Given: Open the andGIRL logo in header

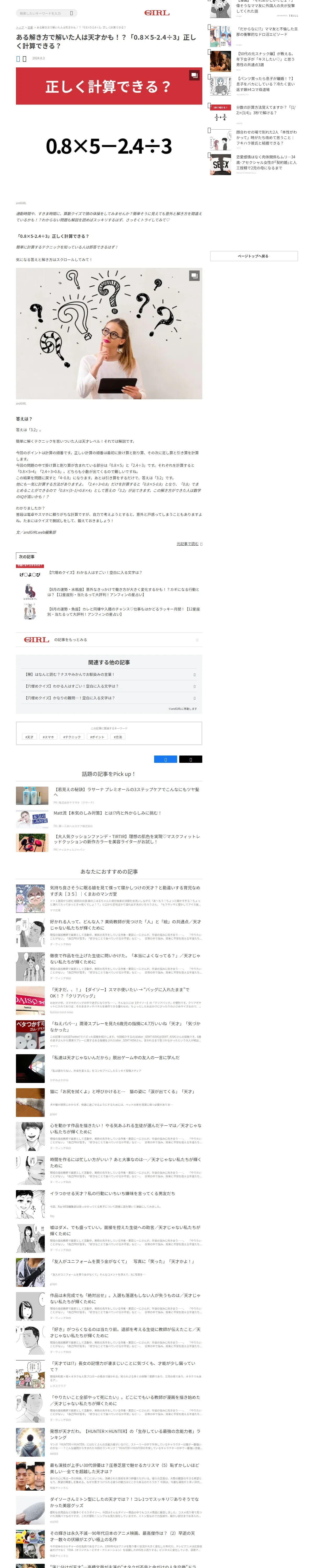Looking at the screenshot, I should [157, 12].
